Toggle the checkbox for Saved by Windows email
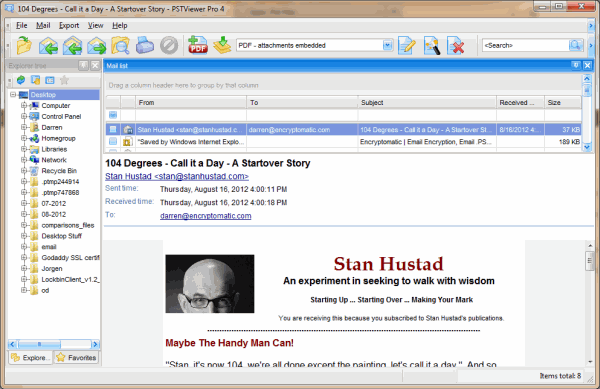 click(113, 142)
